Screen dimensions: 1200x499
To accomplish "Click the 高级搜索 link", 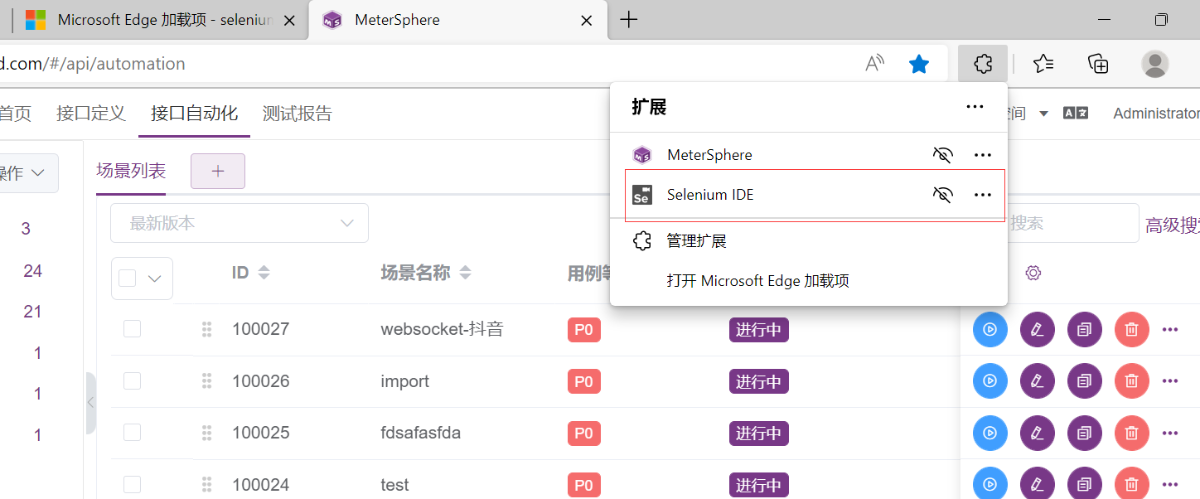I will click(x=1172, y=226).
